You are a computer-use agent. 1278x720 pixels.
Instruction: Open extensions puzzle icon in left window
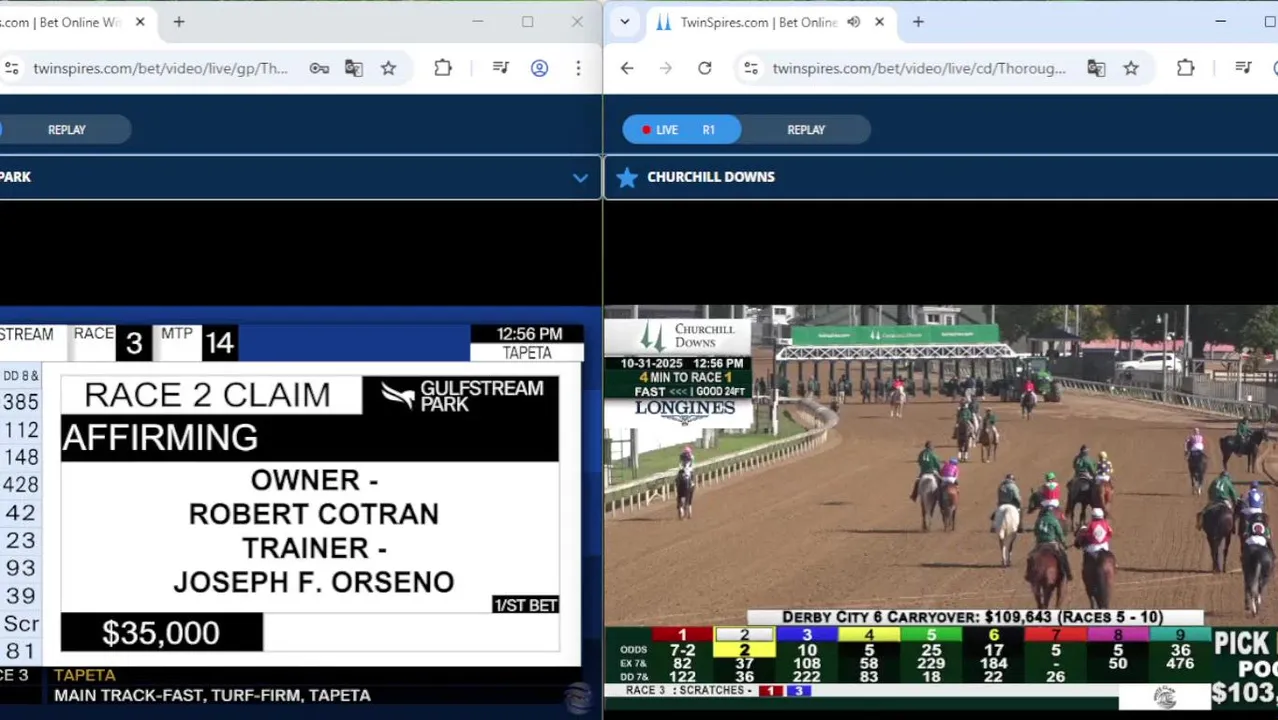443,68
